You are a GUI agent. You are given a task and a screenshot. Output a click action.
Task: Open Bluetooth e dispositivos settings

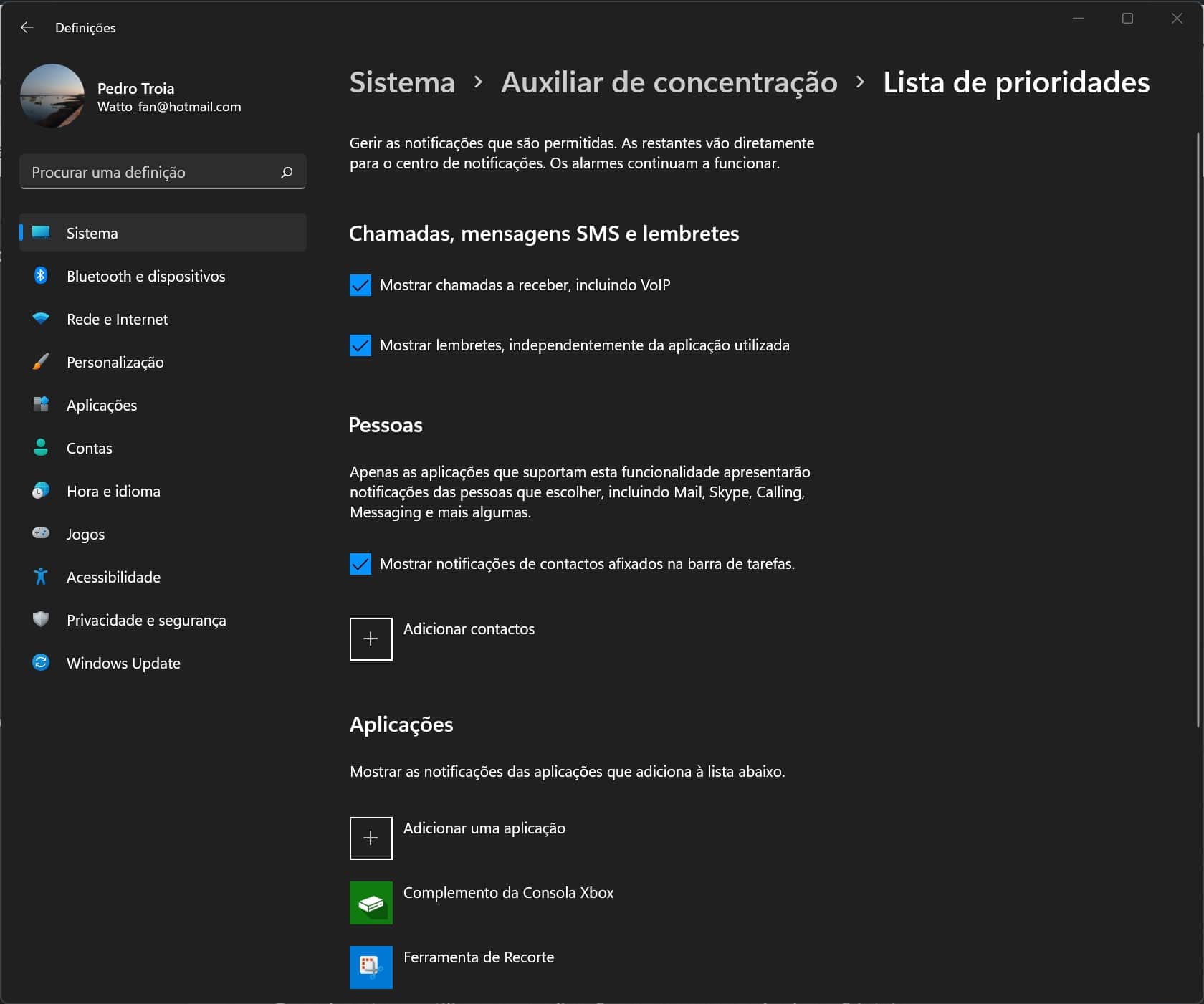point(145,276)
